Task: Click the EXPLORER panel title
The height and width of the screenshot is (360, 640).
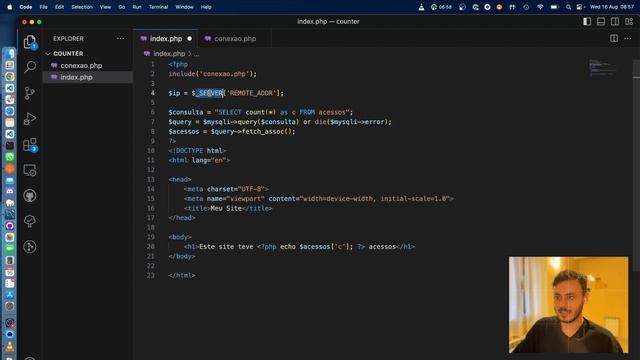Action: click(x=68, y=38)
